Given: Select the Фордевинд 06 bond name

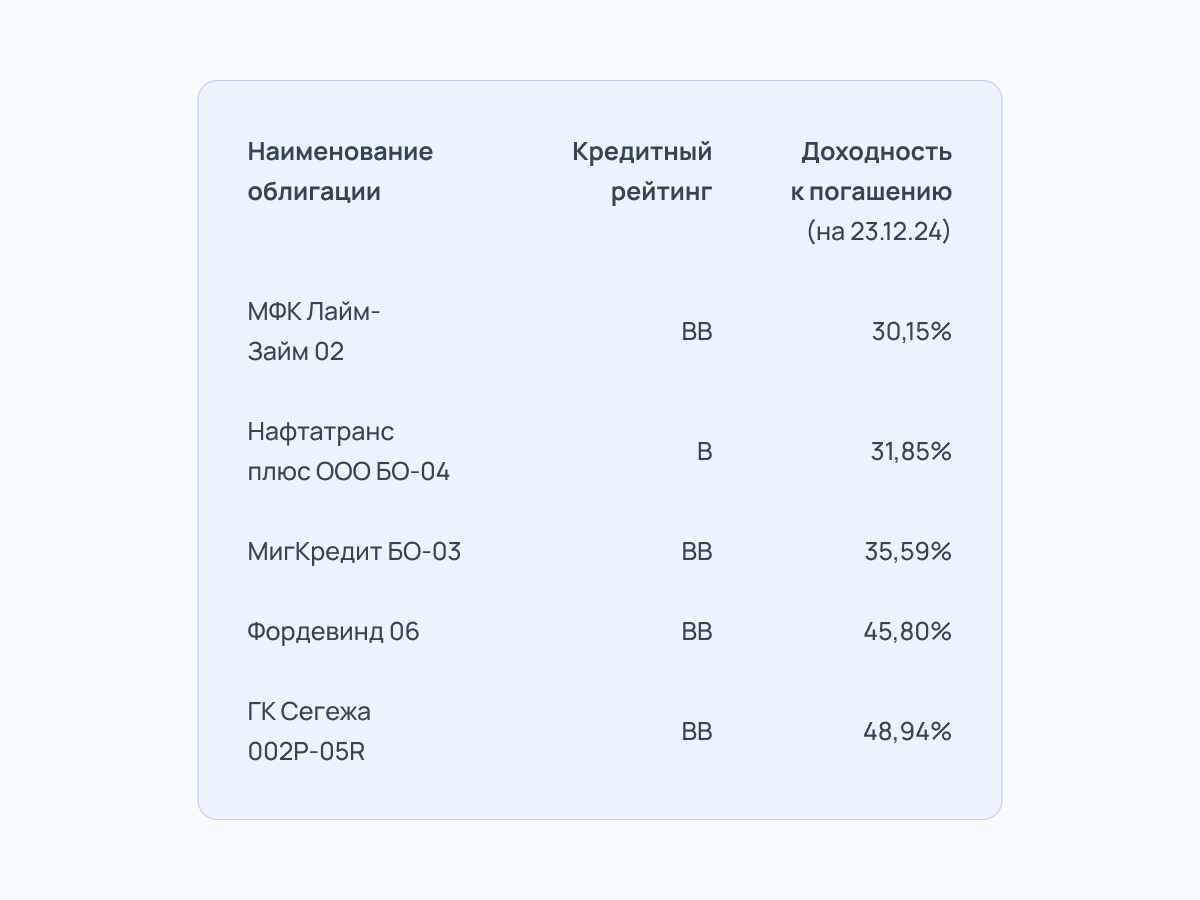Looking at the screenshot, I should click(x=334, y=632).
